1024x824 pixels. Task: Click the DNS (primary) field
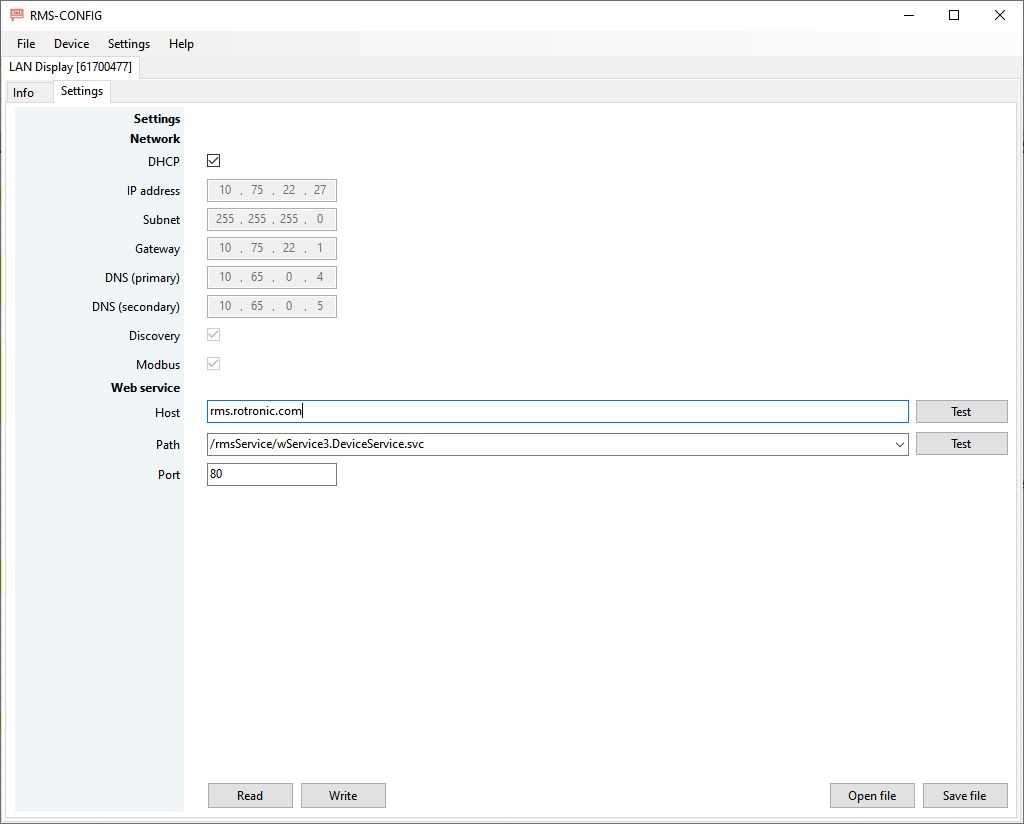pos(272,277)
